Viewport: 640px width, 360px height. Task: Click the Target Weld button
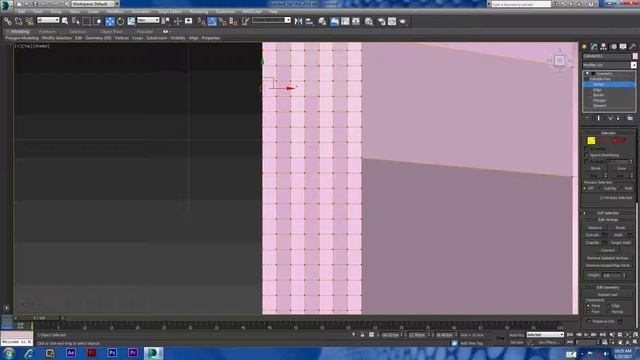click(620, 242)
